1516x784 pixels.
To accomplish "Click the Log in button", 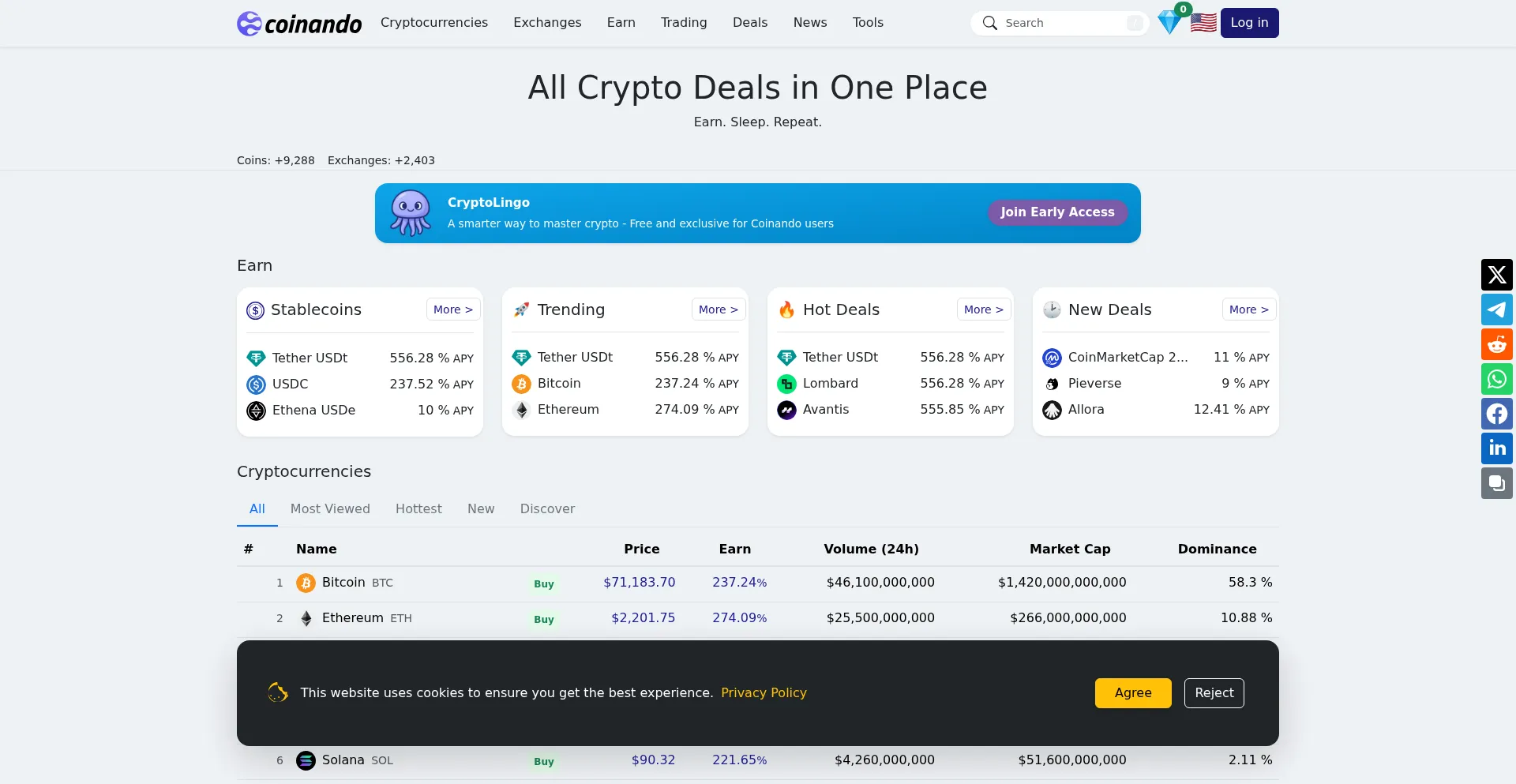I will [1249, 23].
